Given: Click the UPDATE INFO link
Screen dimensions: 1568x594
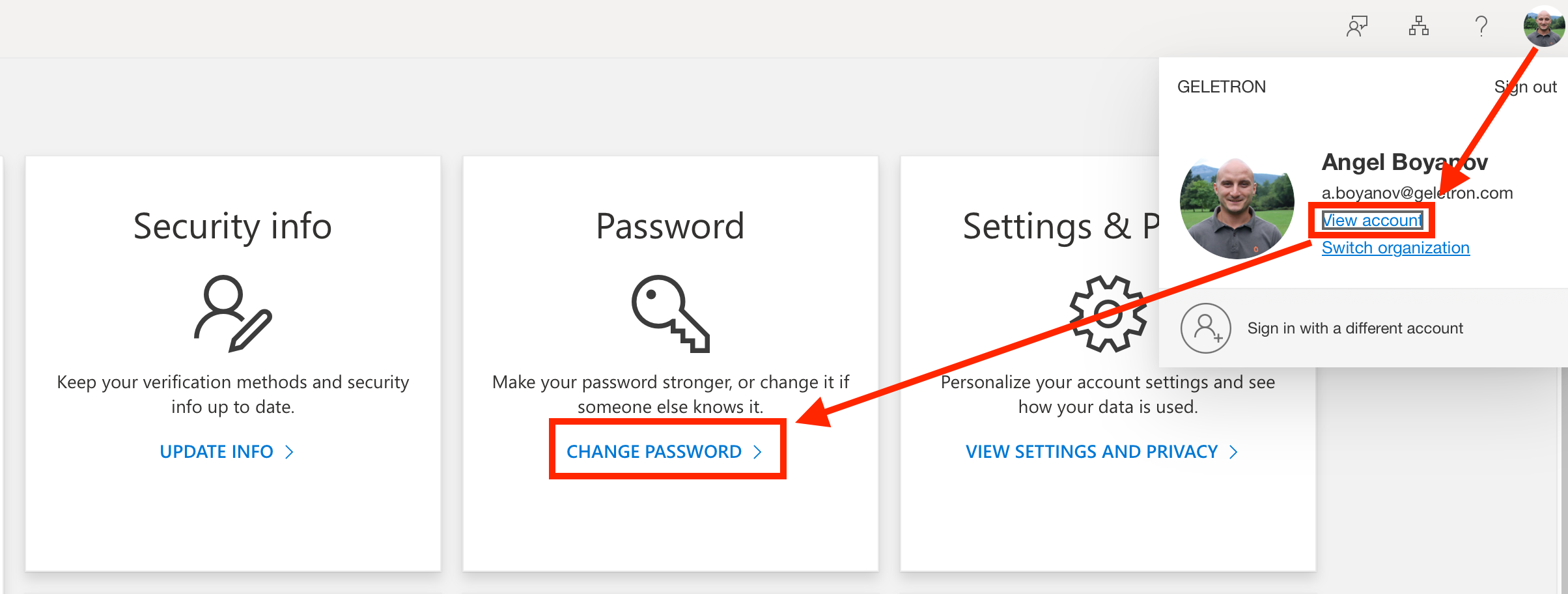Looking at the screenshot, I should (x=216, y=451).
